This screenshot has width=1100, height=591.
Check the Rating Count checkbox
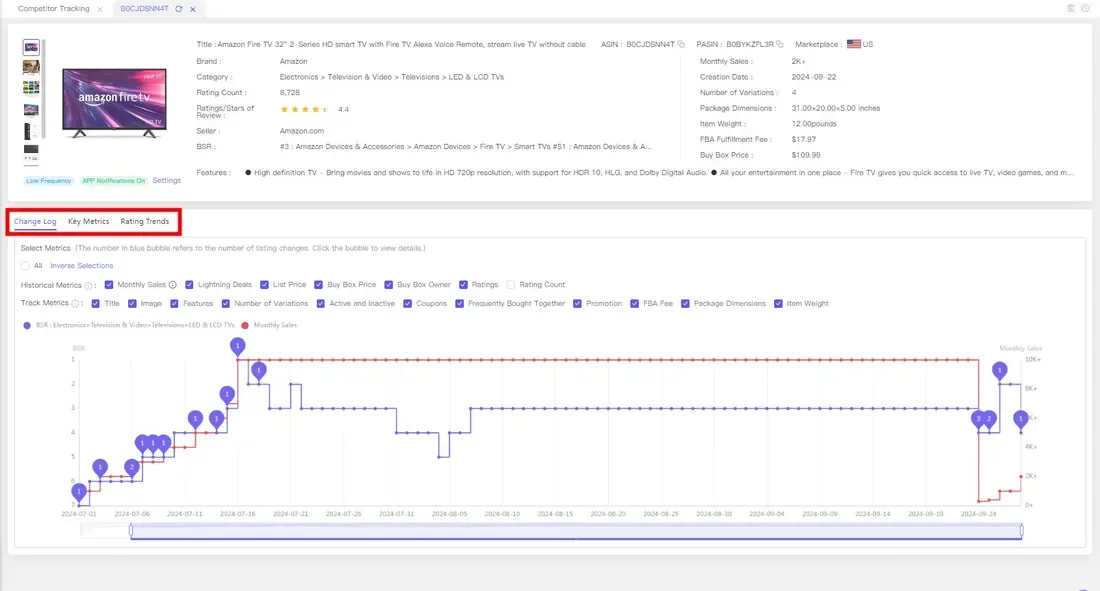511,285
